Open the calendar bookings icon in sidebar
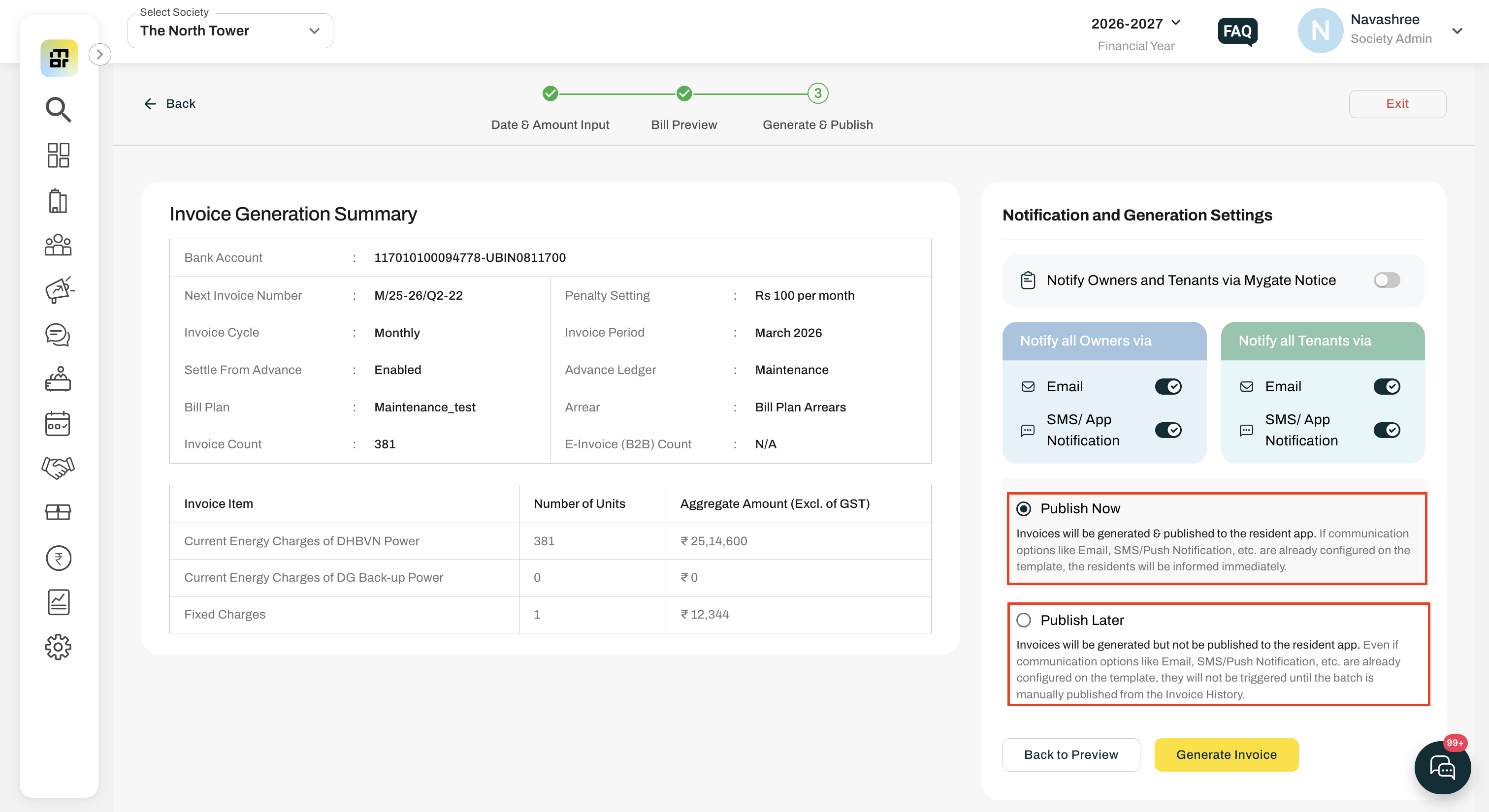The height and width of the screenshot is (812, 1489). pyautogui.click(x=58, y=423)
